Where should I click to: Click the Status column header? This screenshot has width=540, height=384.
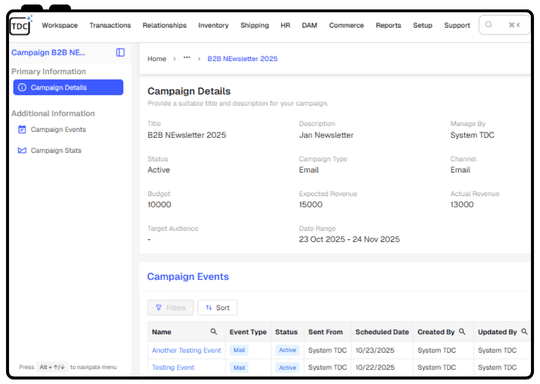point(286,332)
